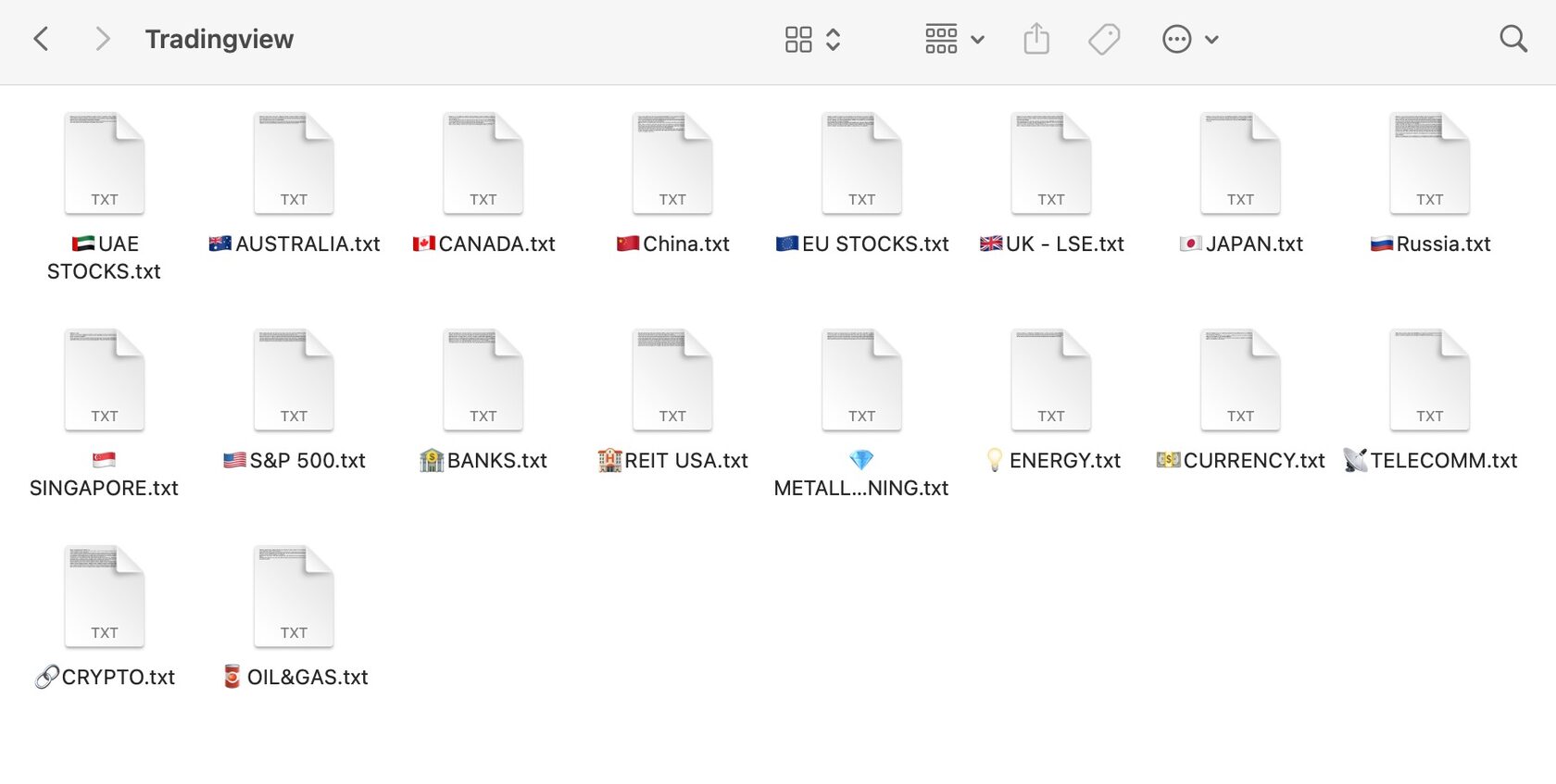Click the JAPAN.txt file name

[x=1241, y=244]
